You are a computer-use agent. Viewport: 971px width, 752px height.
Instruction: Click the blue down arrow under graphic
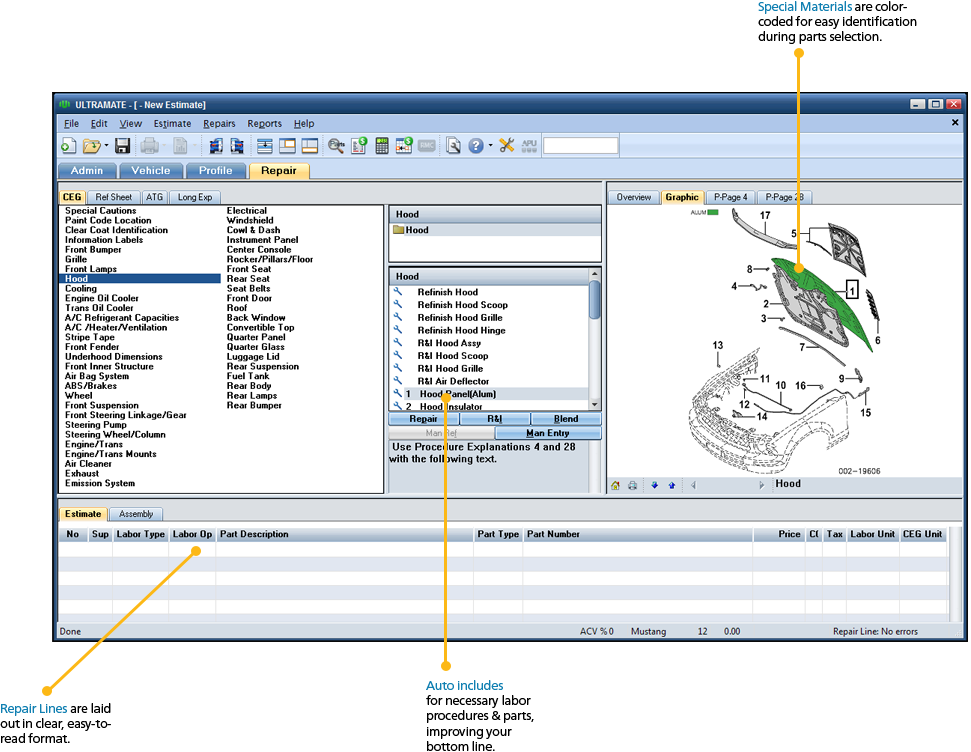(x=654, y=485)
